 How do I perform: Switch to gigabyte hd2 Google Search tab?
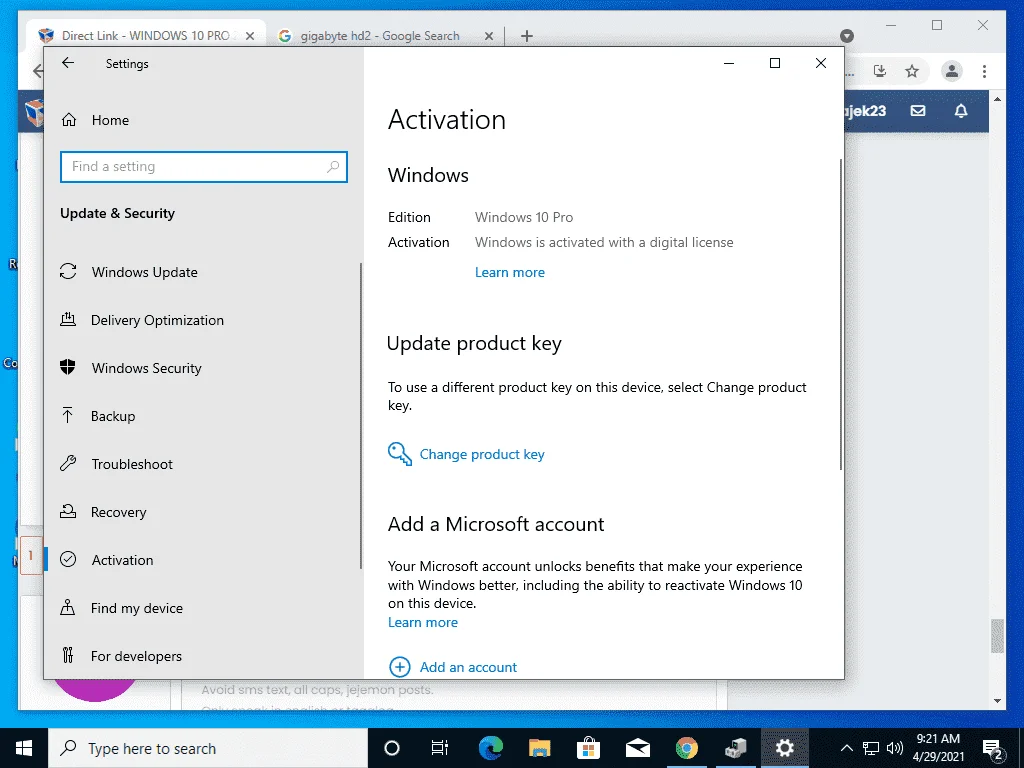pos(380,35)
